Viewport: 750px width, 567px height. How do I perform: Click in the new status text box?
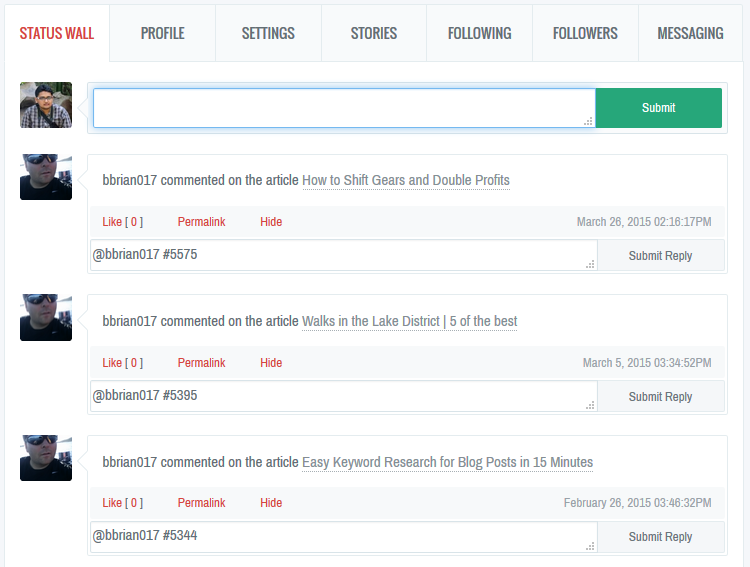[343, 108]
